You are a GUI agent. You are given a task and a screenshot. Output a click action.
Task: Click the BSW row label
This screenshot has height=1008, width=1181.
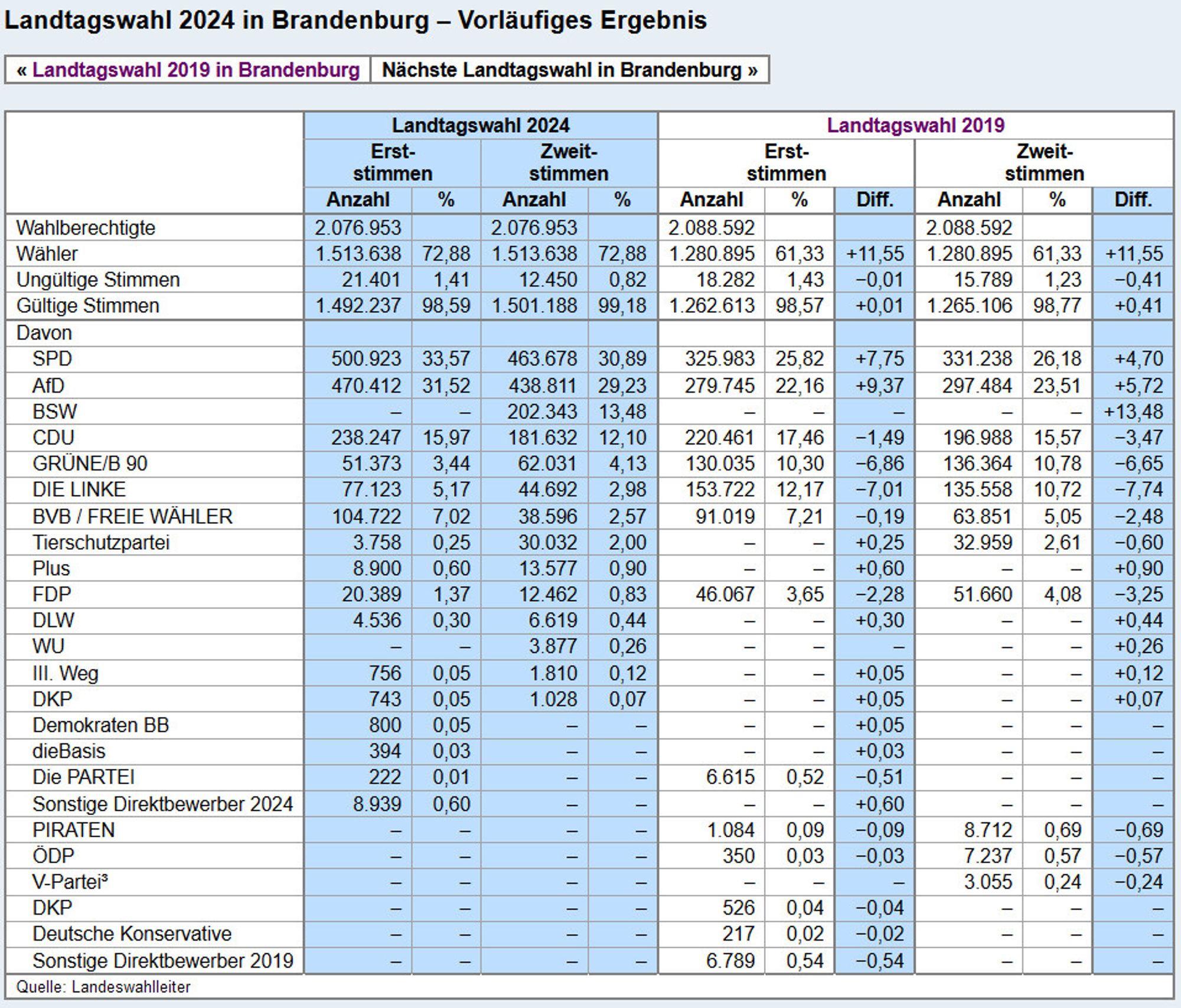tap(55, 411)
